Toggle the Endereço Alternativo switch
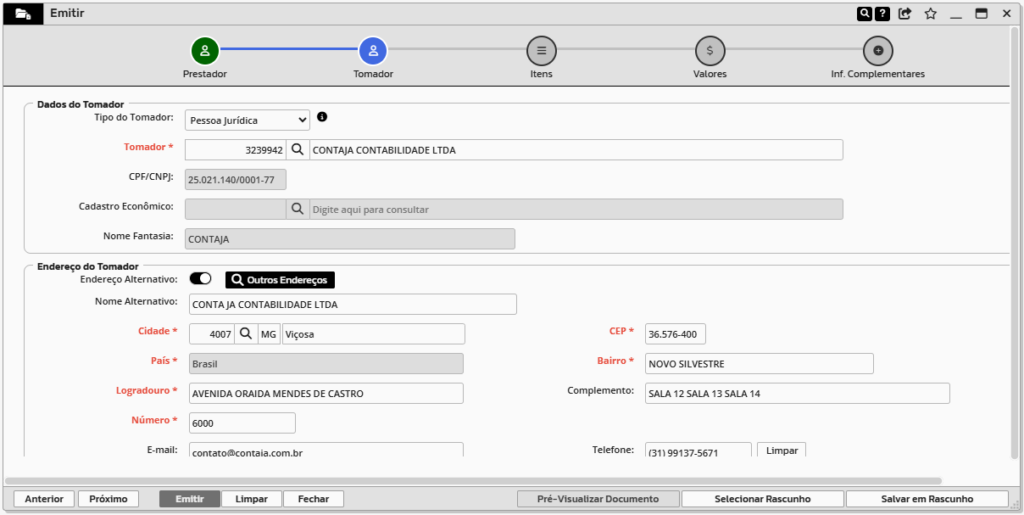The image size is (1024, 515). pos(200,279)
